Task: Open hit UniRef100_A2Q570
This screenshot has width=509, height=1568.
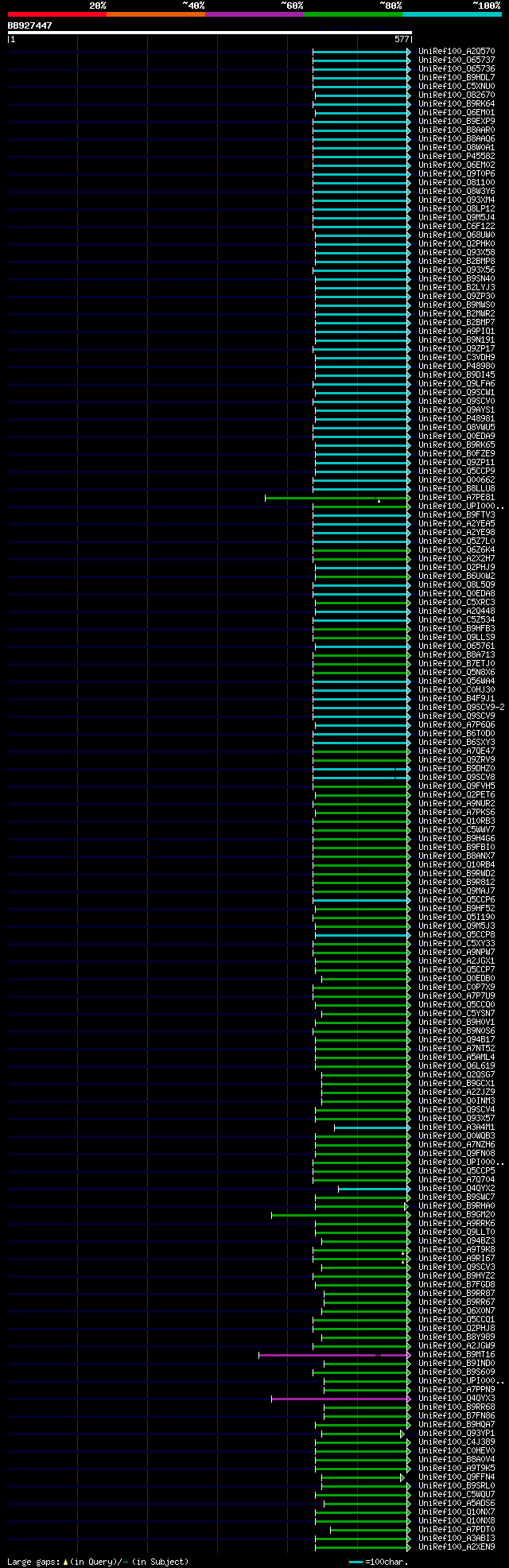Action: pyautogui.click(x=457, y=52)
